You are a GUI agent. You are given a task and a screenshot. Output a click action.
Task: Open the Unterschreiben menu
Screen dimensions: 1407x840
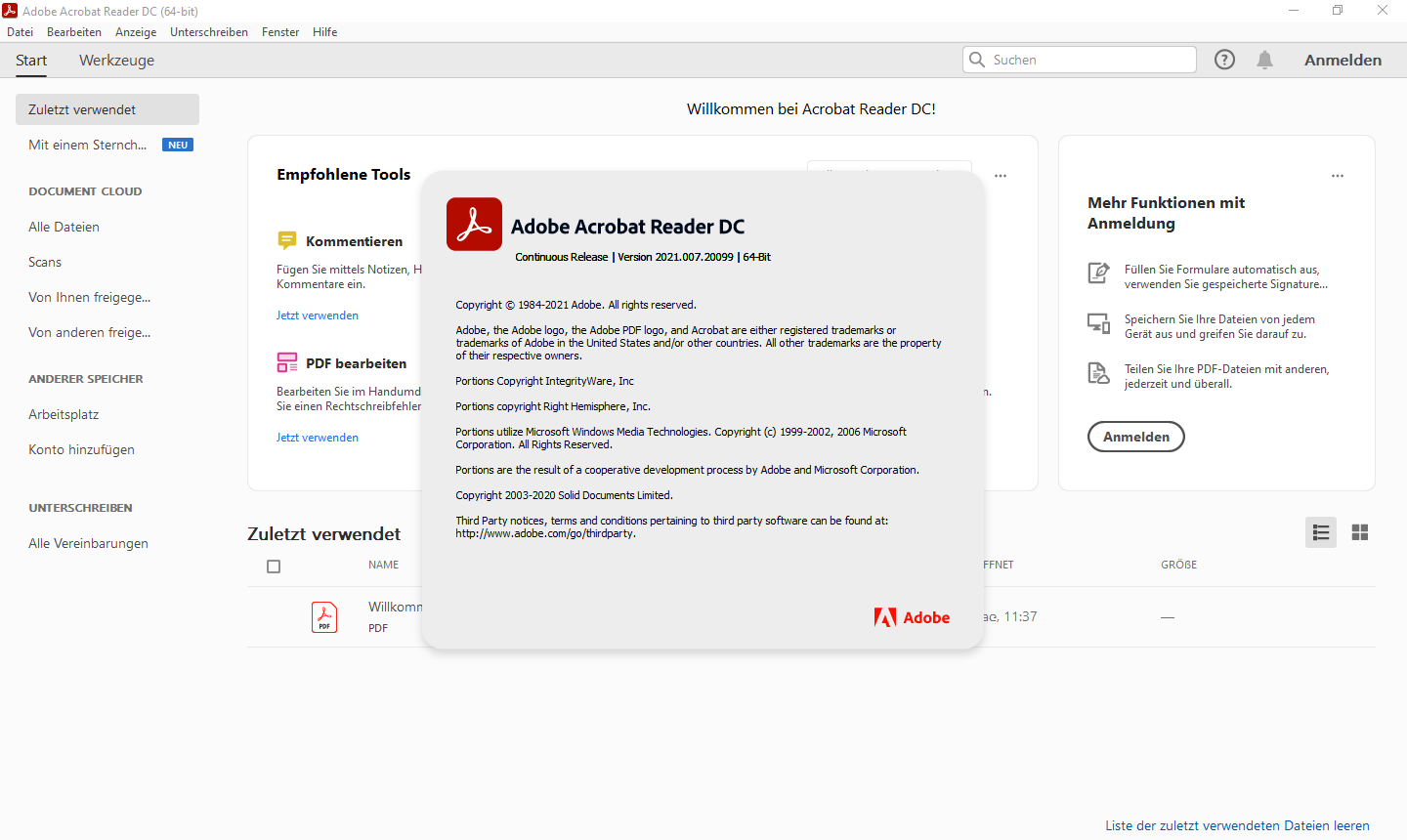pos(209,32)
